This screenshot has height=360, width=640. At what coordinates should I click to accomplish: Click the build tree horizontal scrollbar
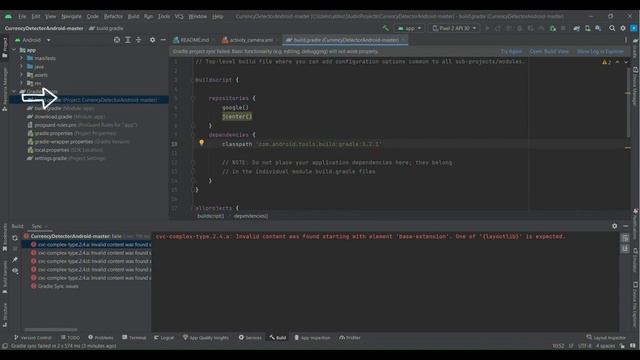(50, 329)
